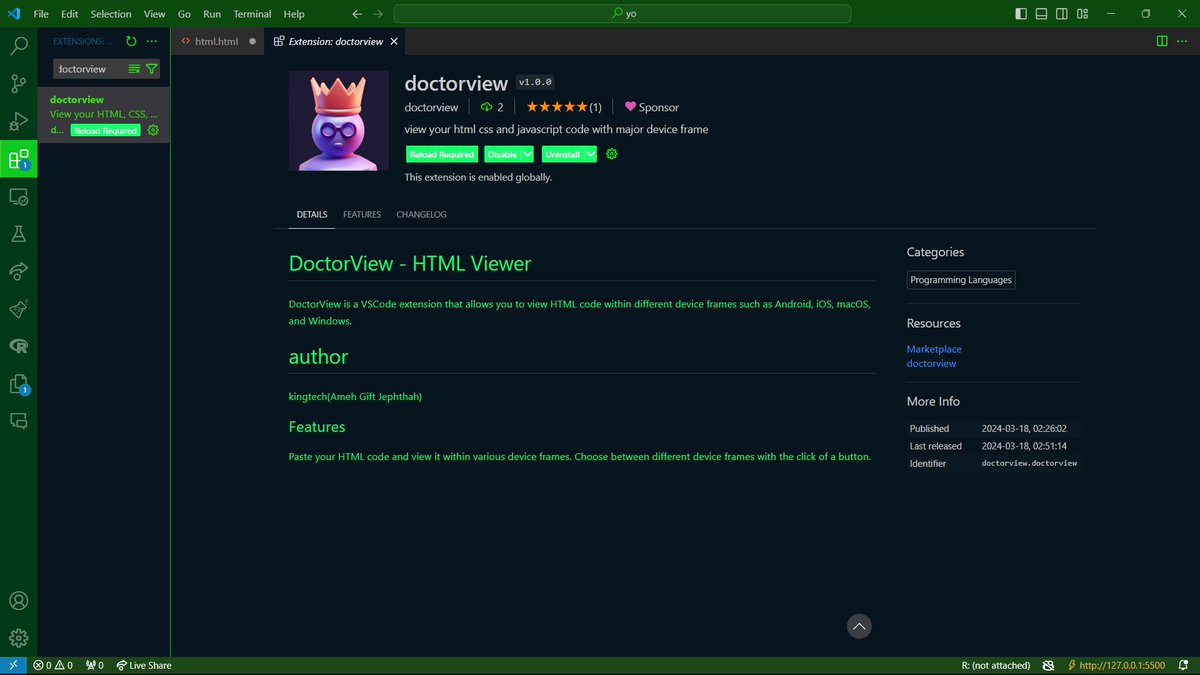Screen dimensions: 1200x675
Task: Switch to the CHANGELOG tab
Action: (x=421, y=214)
